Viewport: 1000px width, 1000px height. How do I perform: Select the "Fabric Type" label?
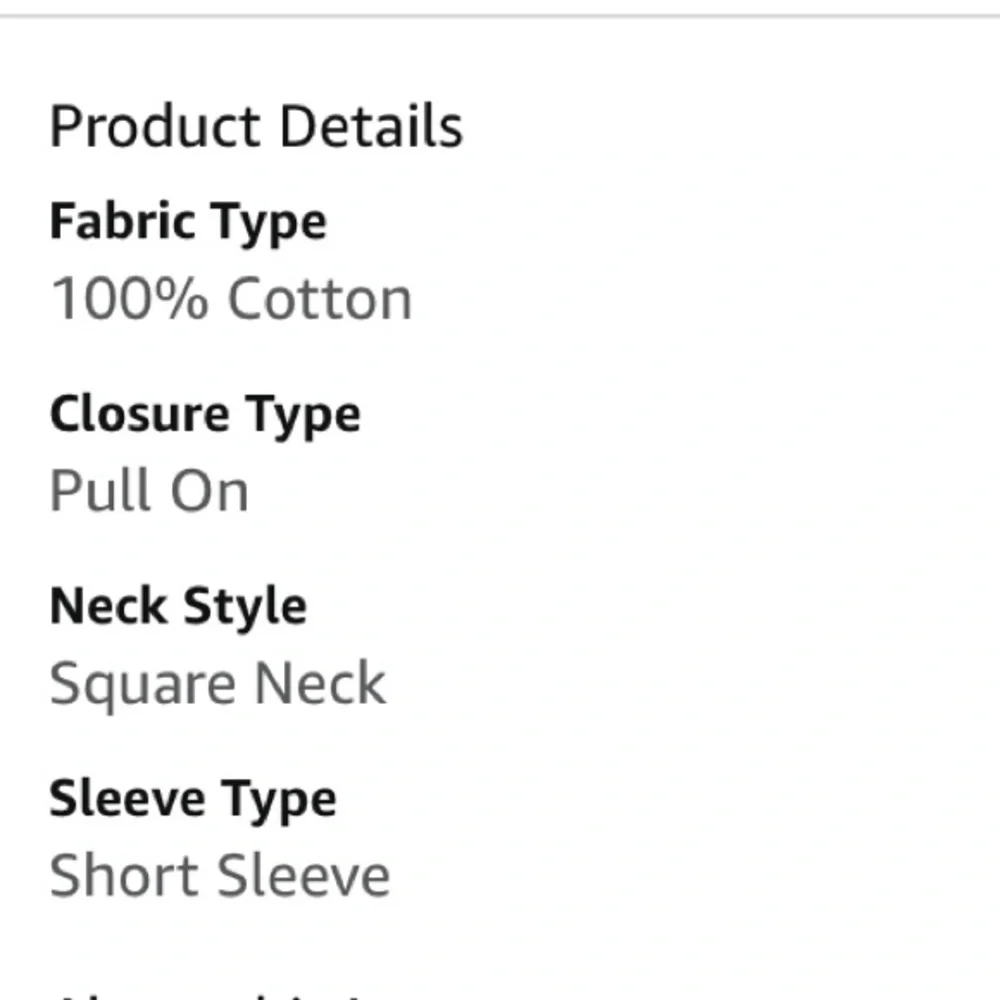point(188,221)
